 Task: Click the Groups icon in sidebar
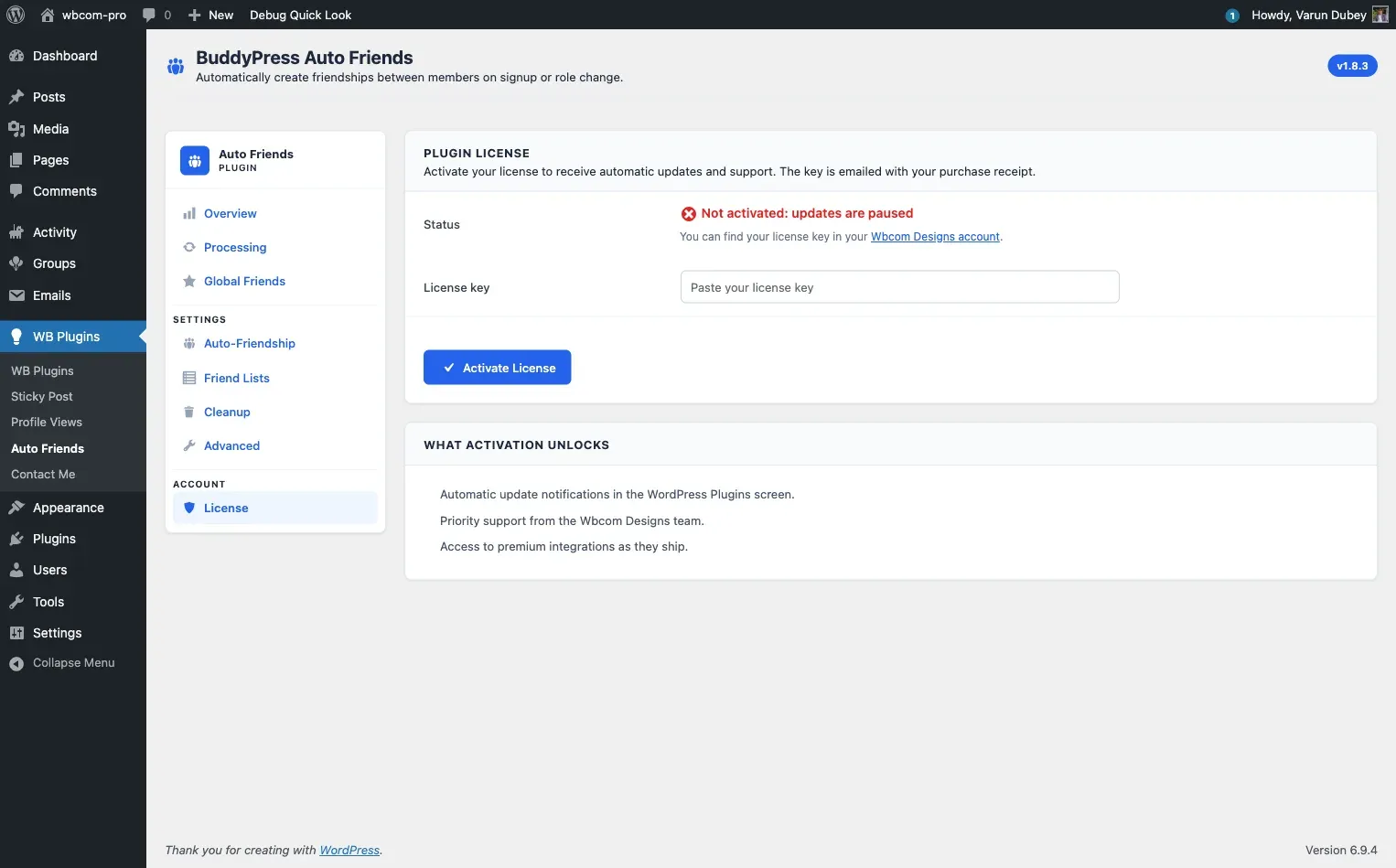tap(16, 263)
